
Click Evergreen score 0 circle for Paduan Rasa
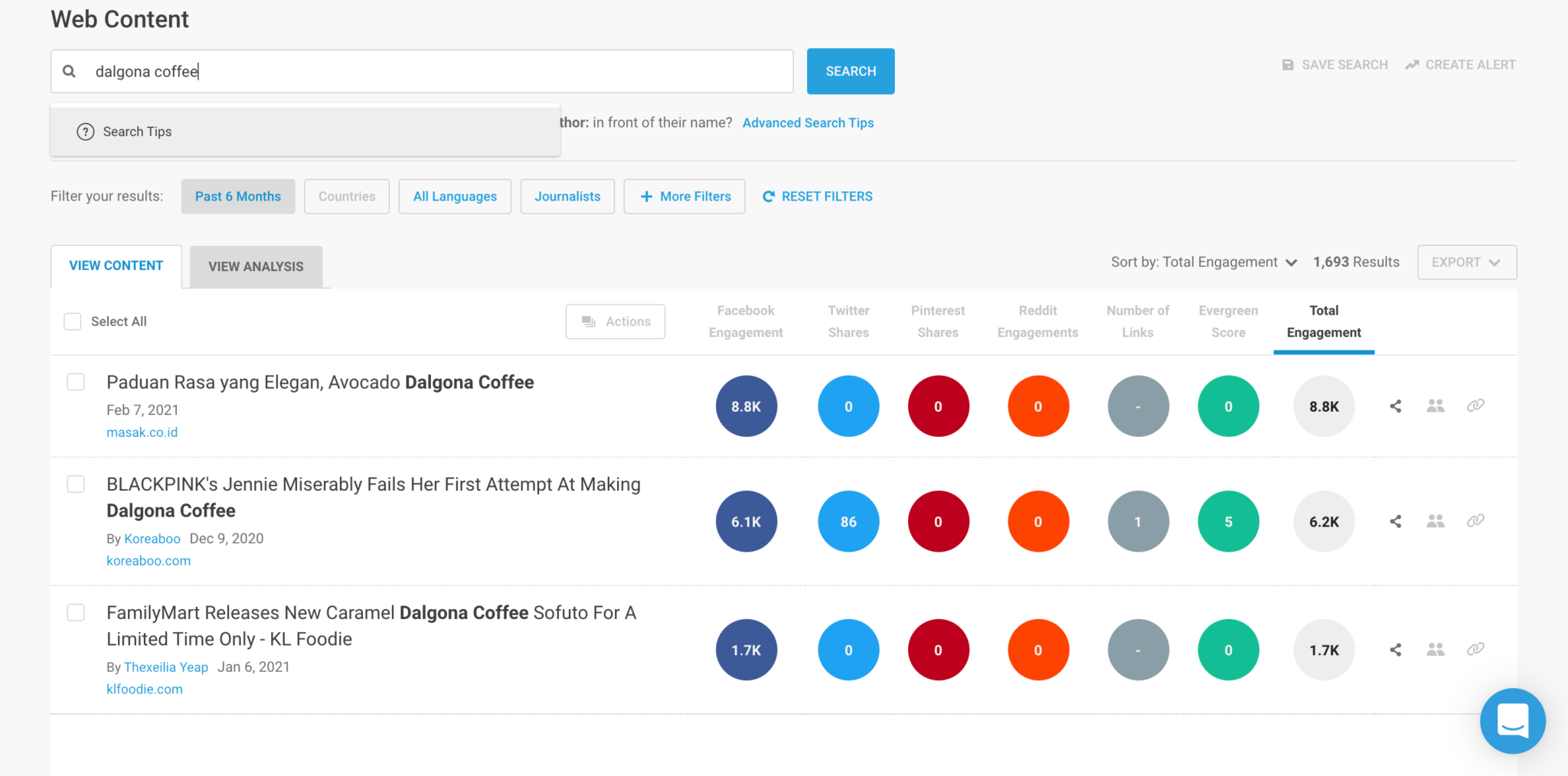(x=1228, y=406)
